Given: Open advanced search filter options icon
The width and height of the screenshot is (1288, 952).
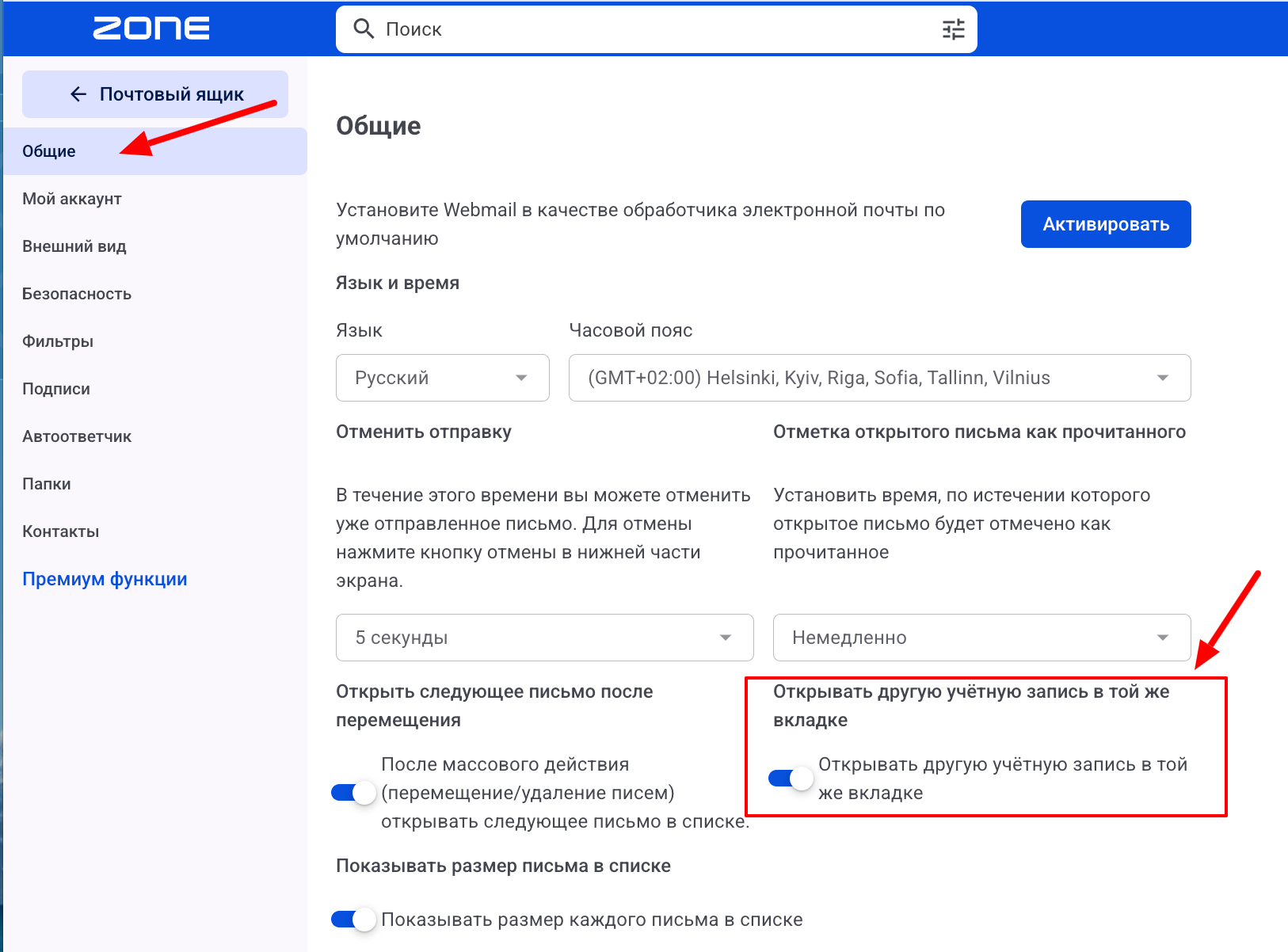Looking at the screenshot, I should 953,29.
